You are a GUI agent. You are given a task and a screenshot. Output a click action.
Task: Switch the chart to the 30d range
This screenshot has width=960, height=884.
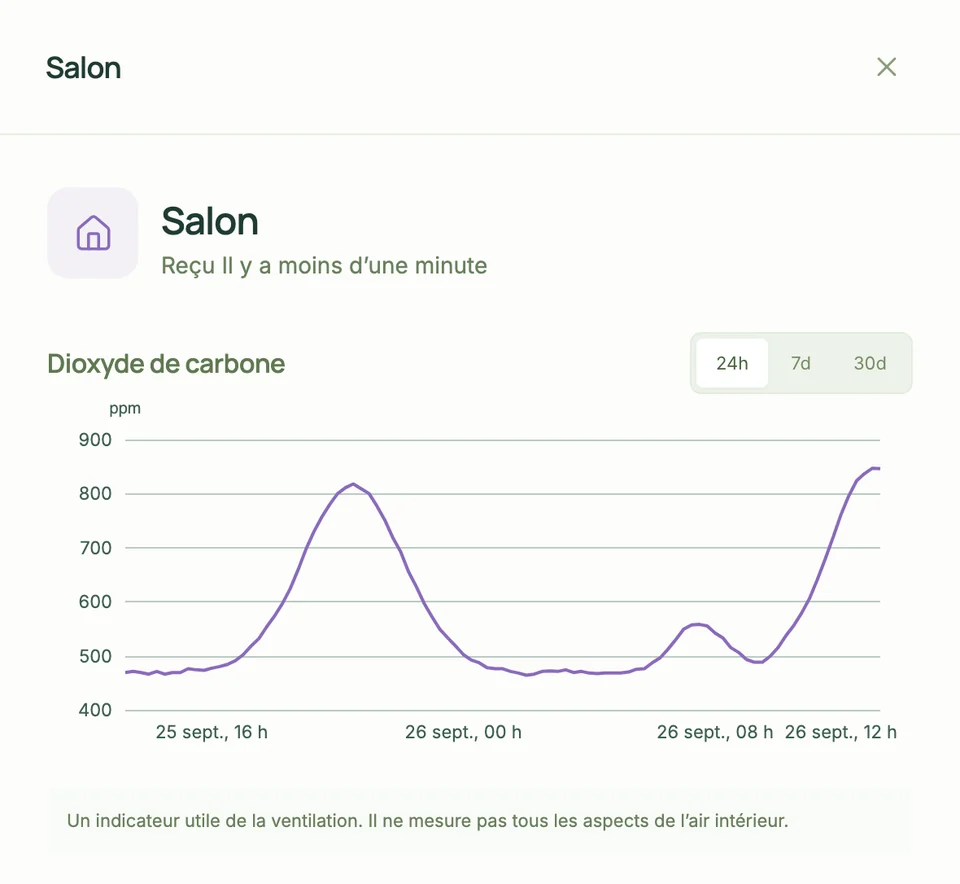pyautogui.click(x=869, y=363)
